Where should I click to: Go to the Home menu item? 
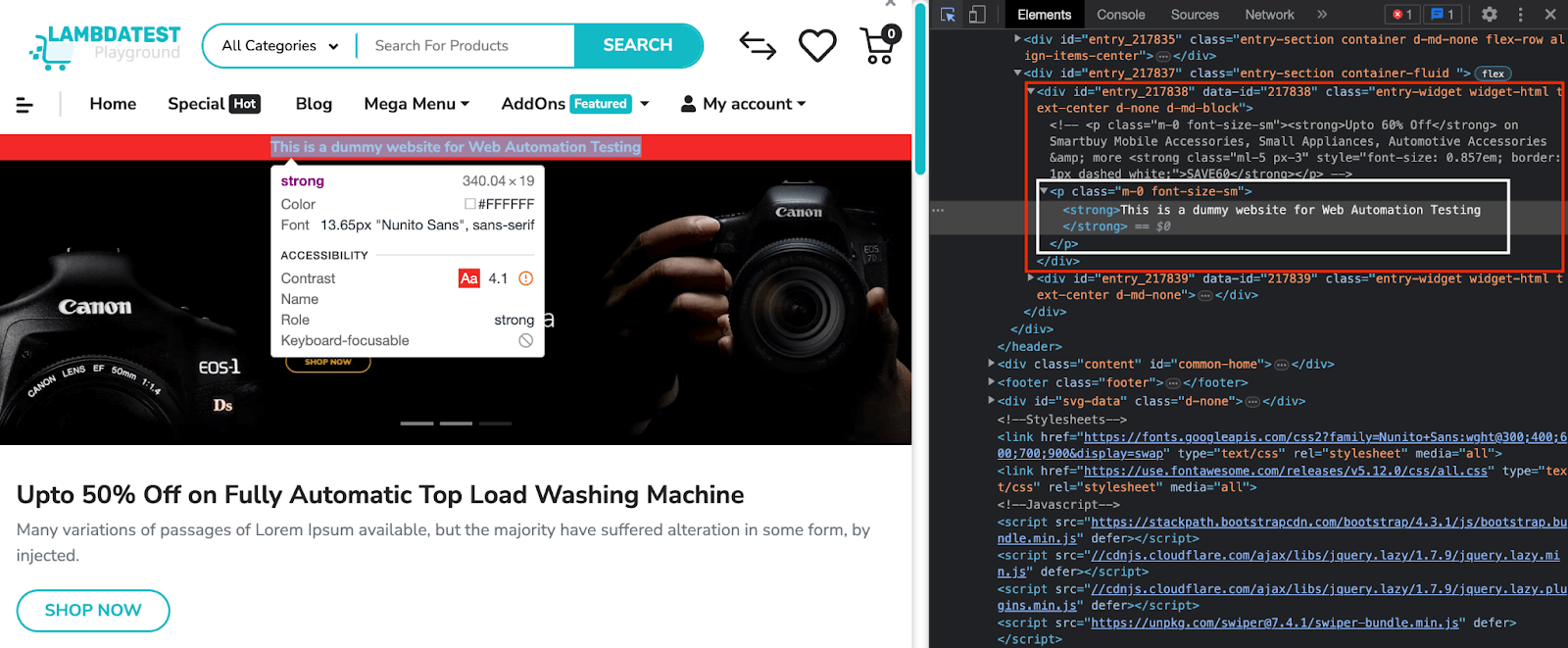[x=113, y=104]
